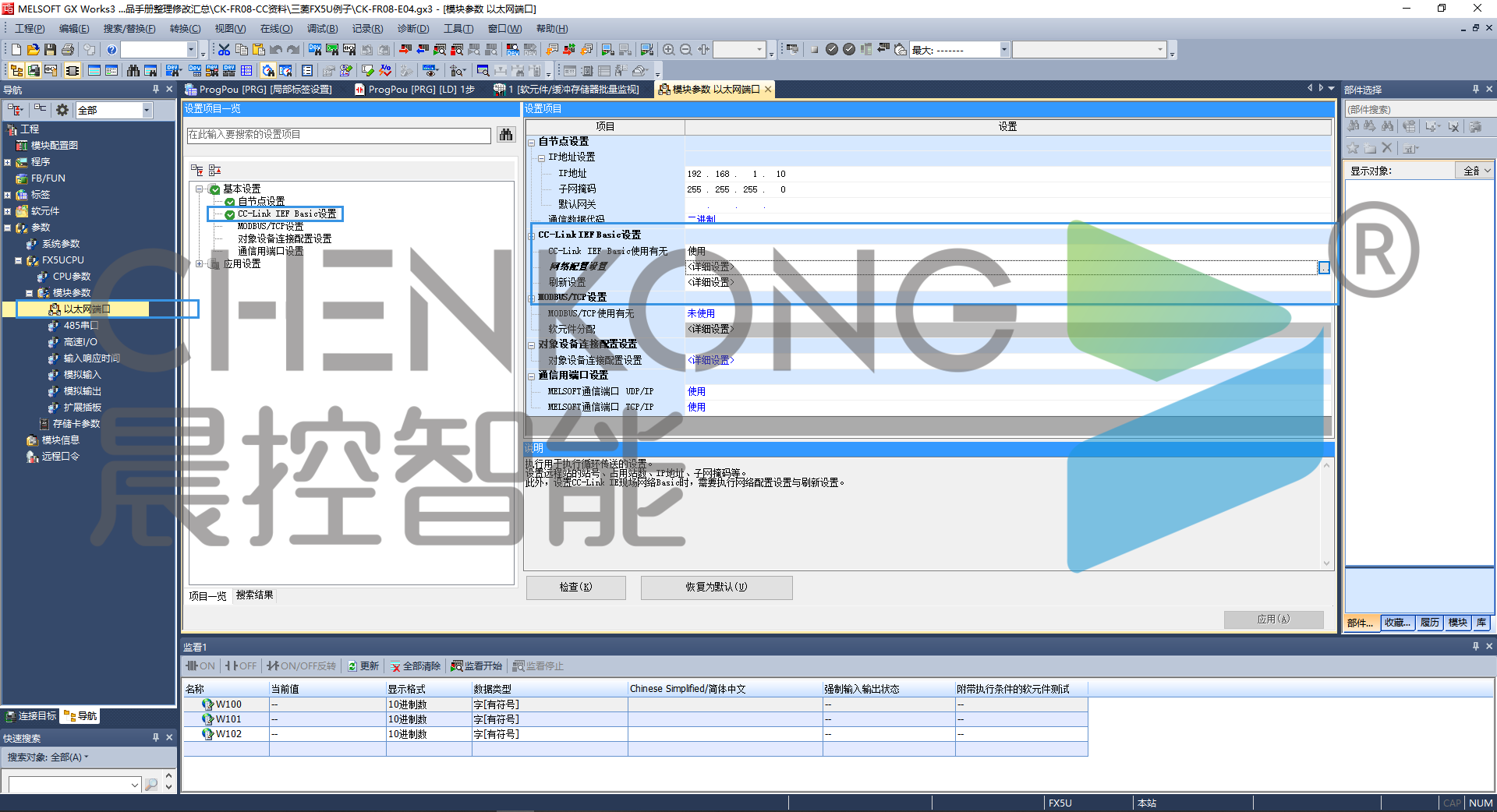Image resolution: width=1497 pixels, height=812 pixels.
Task: Select 485串口 in the navigation tree
Action: click(81, 326)
